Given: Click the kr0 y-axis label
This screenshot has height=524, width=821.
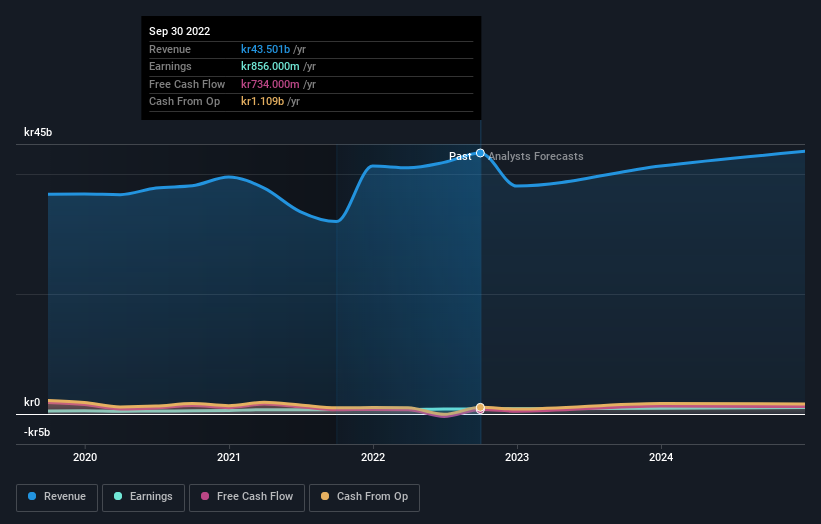Looking at the screenshot, I should point(32,402).
